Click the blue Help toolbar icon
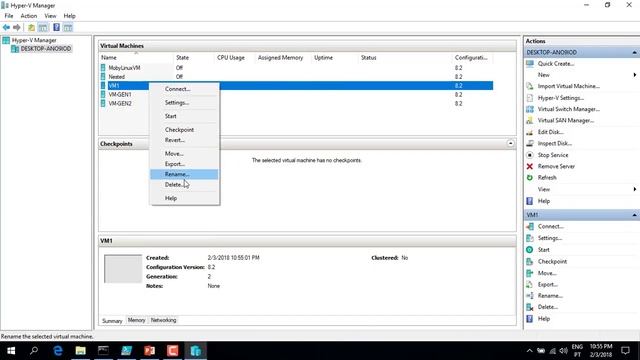The image size is (640, 360). (56, 27)
